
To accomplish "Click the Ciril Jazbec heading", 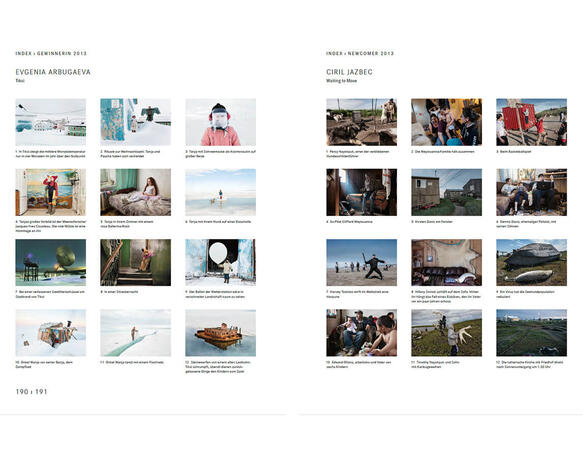I will coord(349,72).
